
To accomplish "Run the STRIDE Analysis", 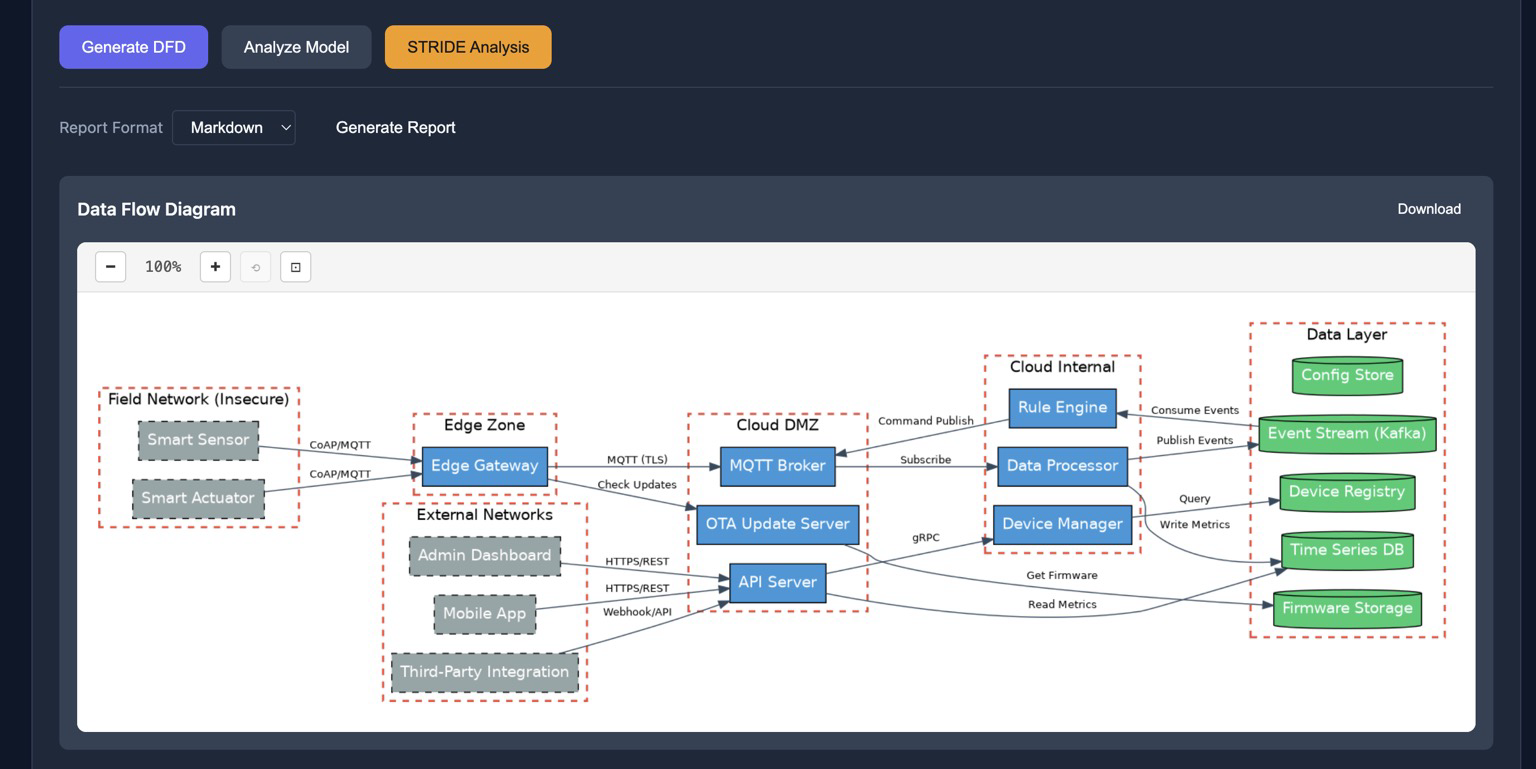I will click(468, 47).
